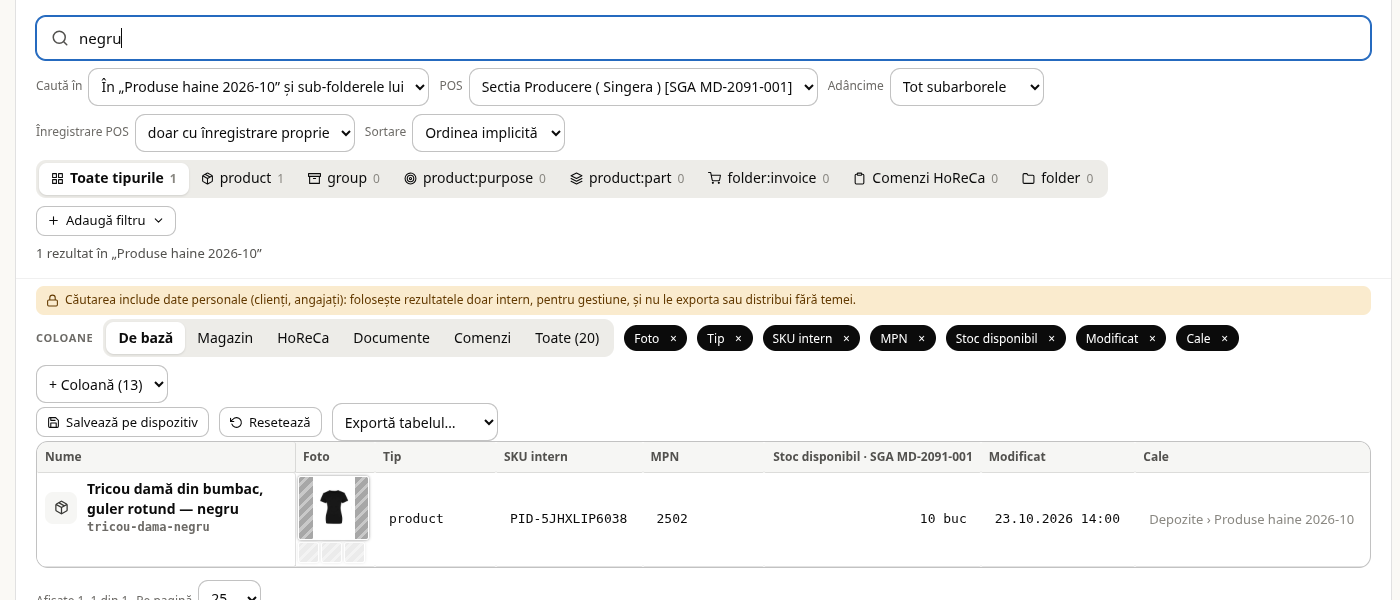Remove the MPN column chip
Image resolution: width=1400 pixels, height=600 pixels.
tap(921, 339)
